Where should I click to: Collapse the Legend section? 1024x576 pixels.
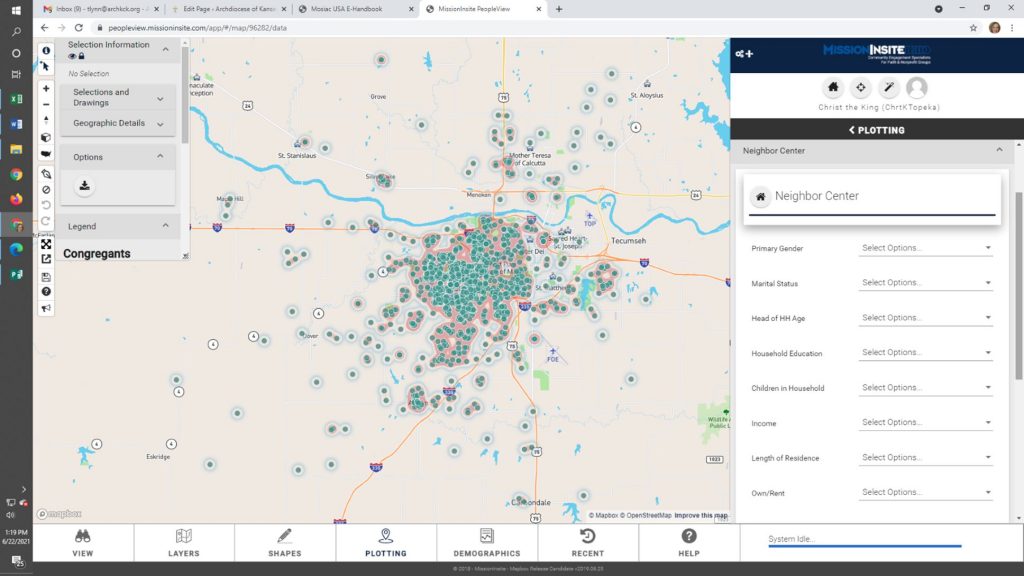[x=165, y=226]
